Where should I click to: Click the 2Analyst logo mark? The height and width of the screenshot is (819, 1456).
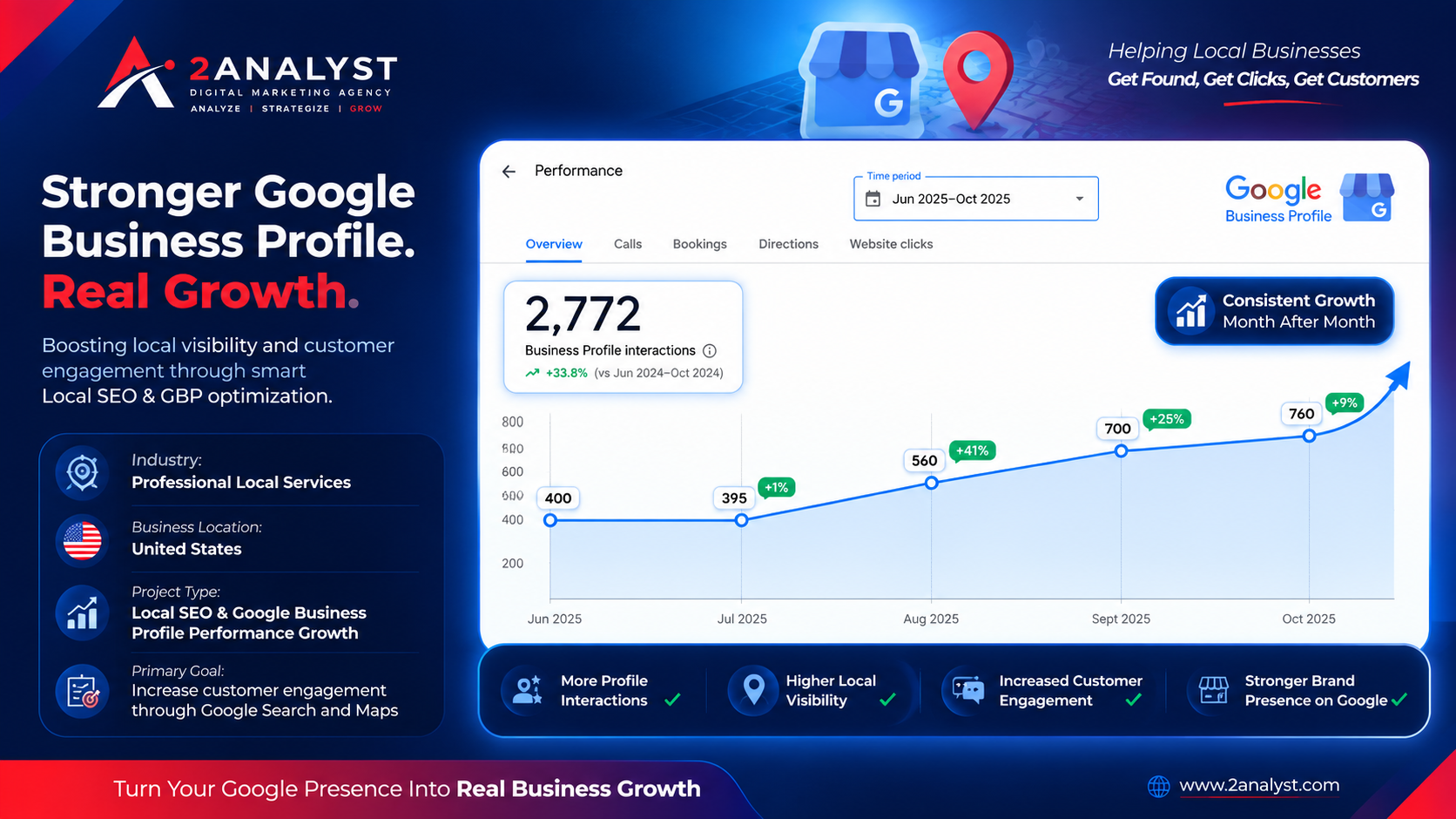[138, 74]
